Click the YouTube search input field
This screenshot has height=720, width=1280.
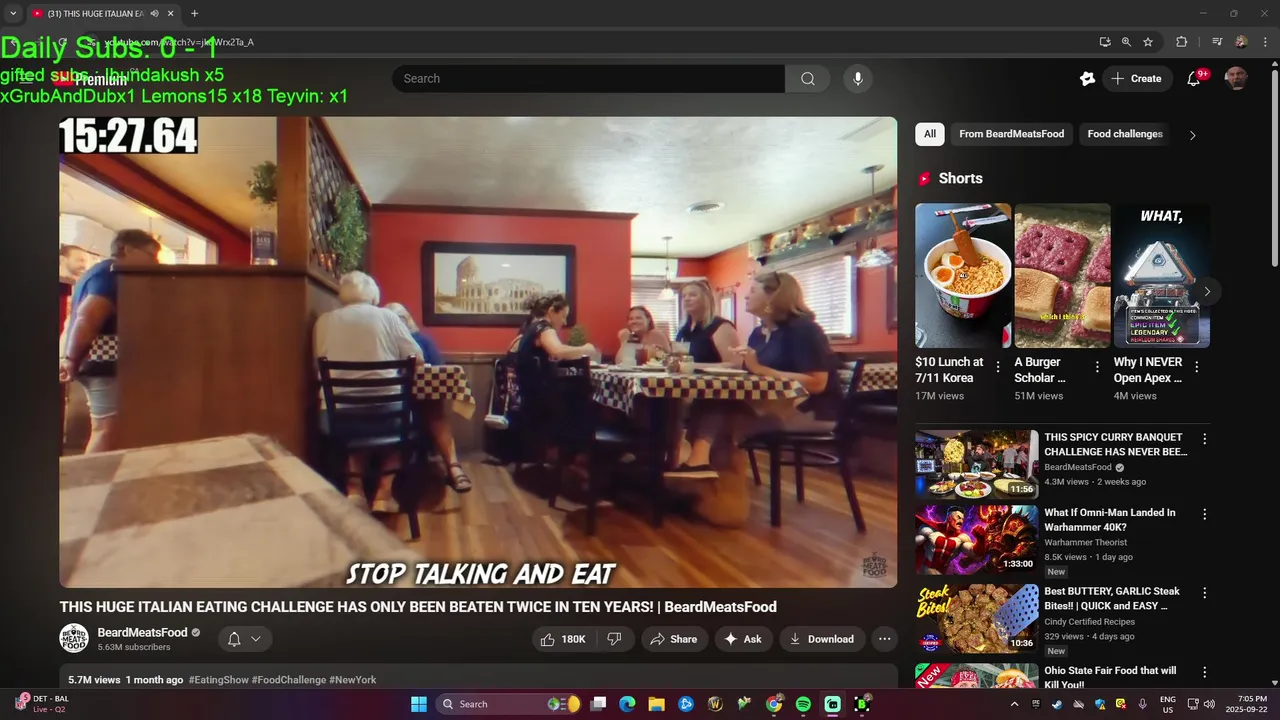[588, 79]
